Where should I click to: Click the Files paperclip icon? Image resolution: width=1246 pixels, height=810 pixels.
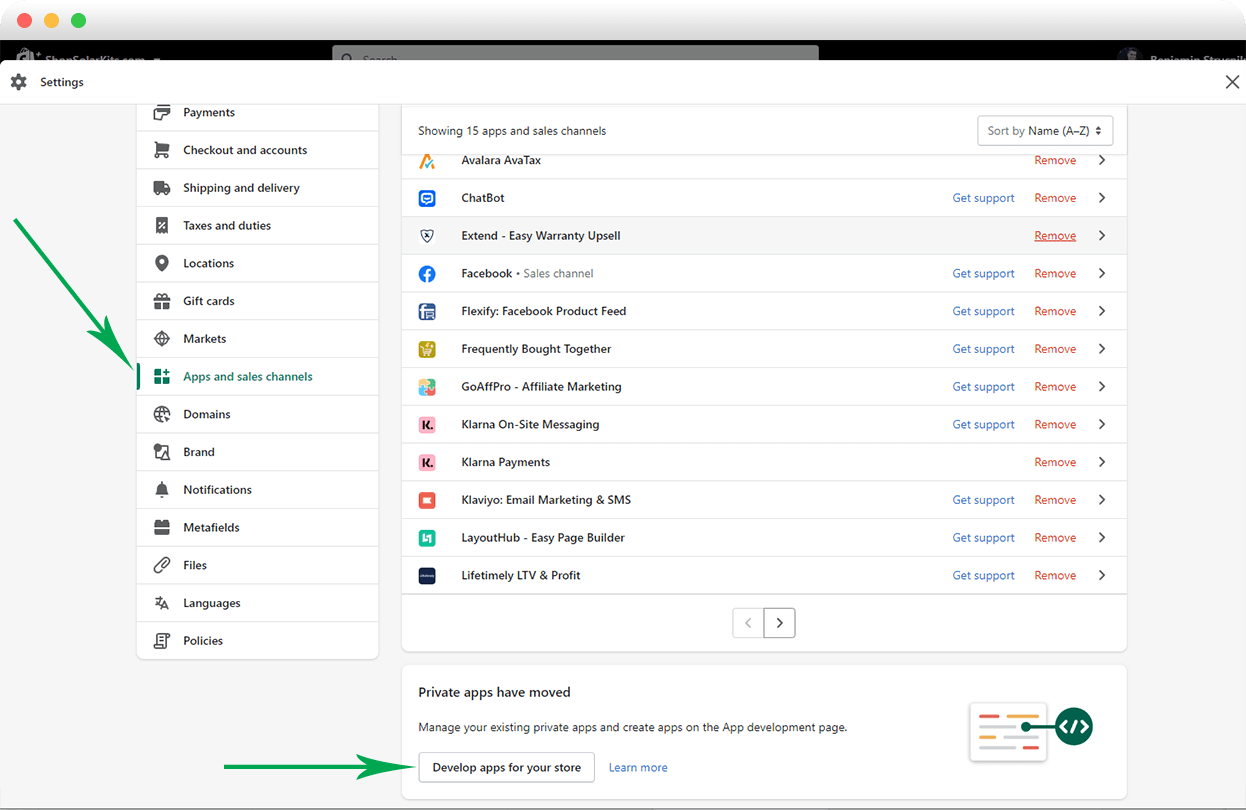point(162,565)
